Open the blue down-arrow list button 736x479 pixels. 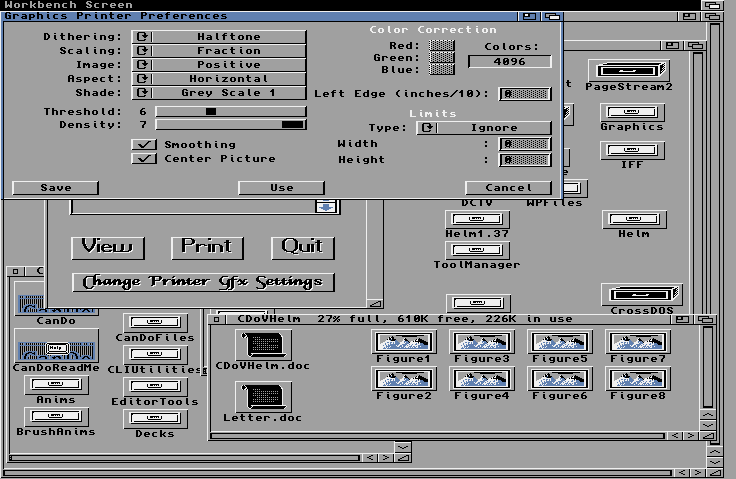(x=327, y=207)
